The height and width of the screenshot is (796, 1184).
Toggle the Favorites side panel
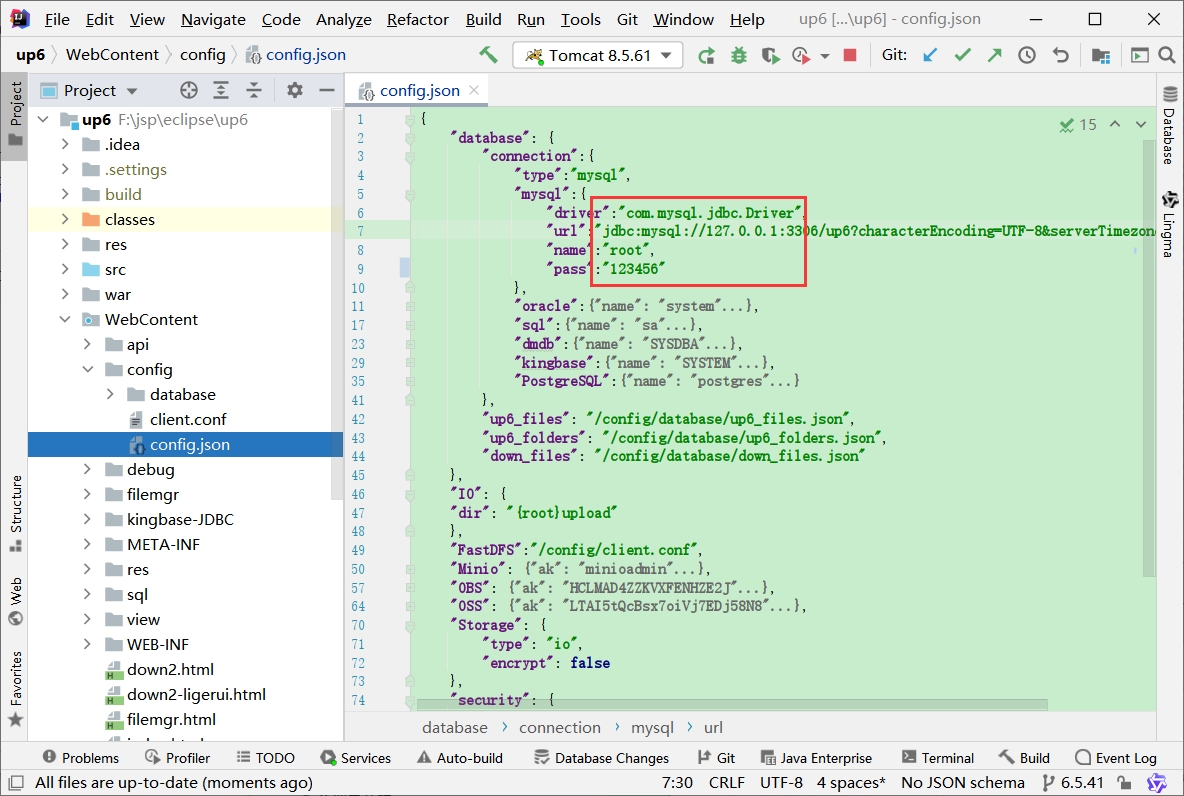[x=15, y=690]
